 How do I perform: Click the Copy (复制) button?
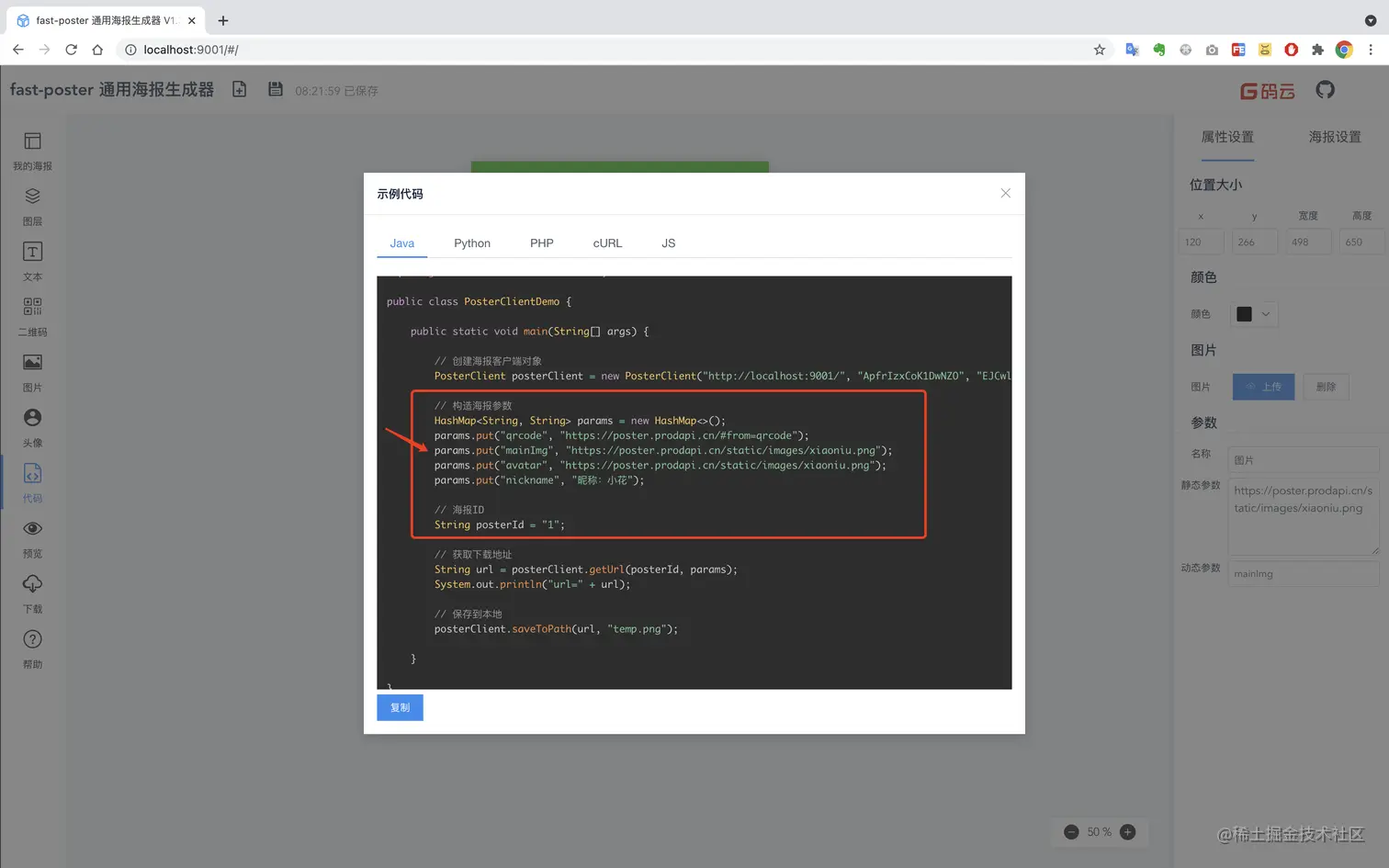[x=400, y=707]
